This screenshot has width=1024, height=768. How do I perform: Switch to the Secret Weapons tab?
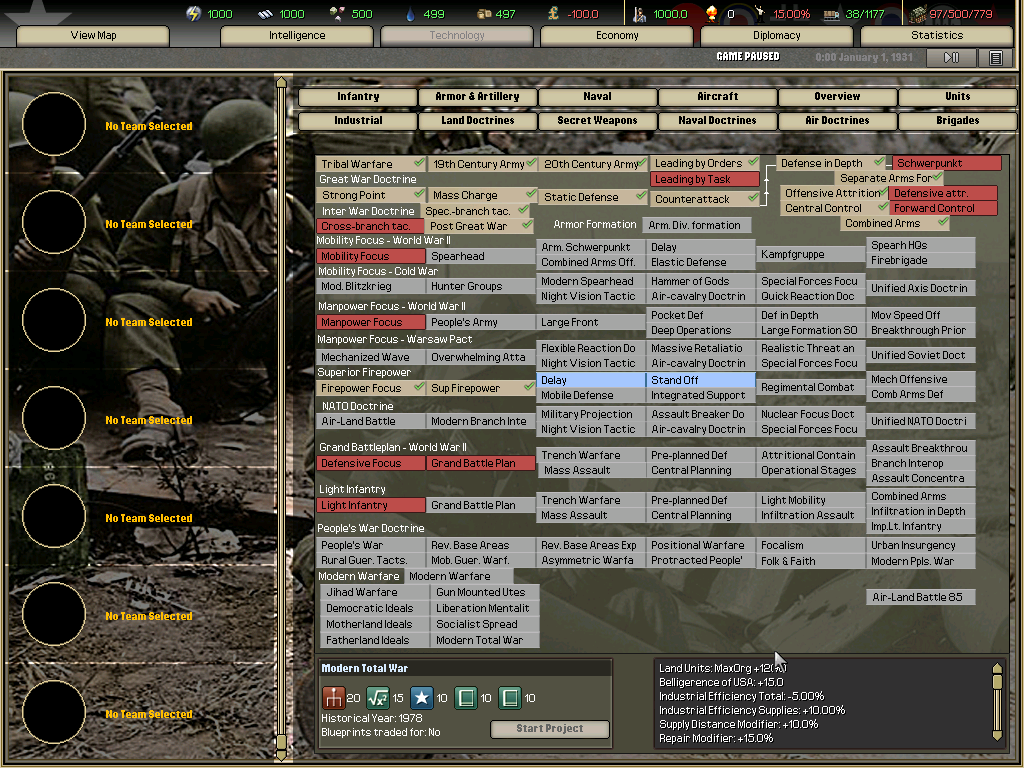[597, 118]
